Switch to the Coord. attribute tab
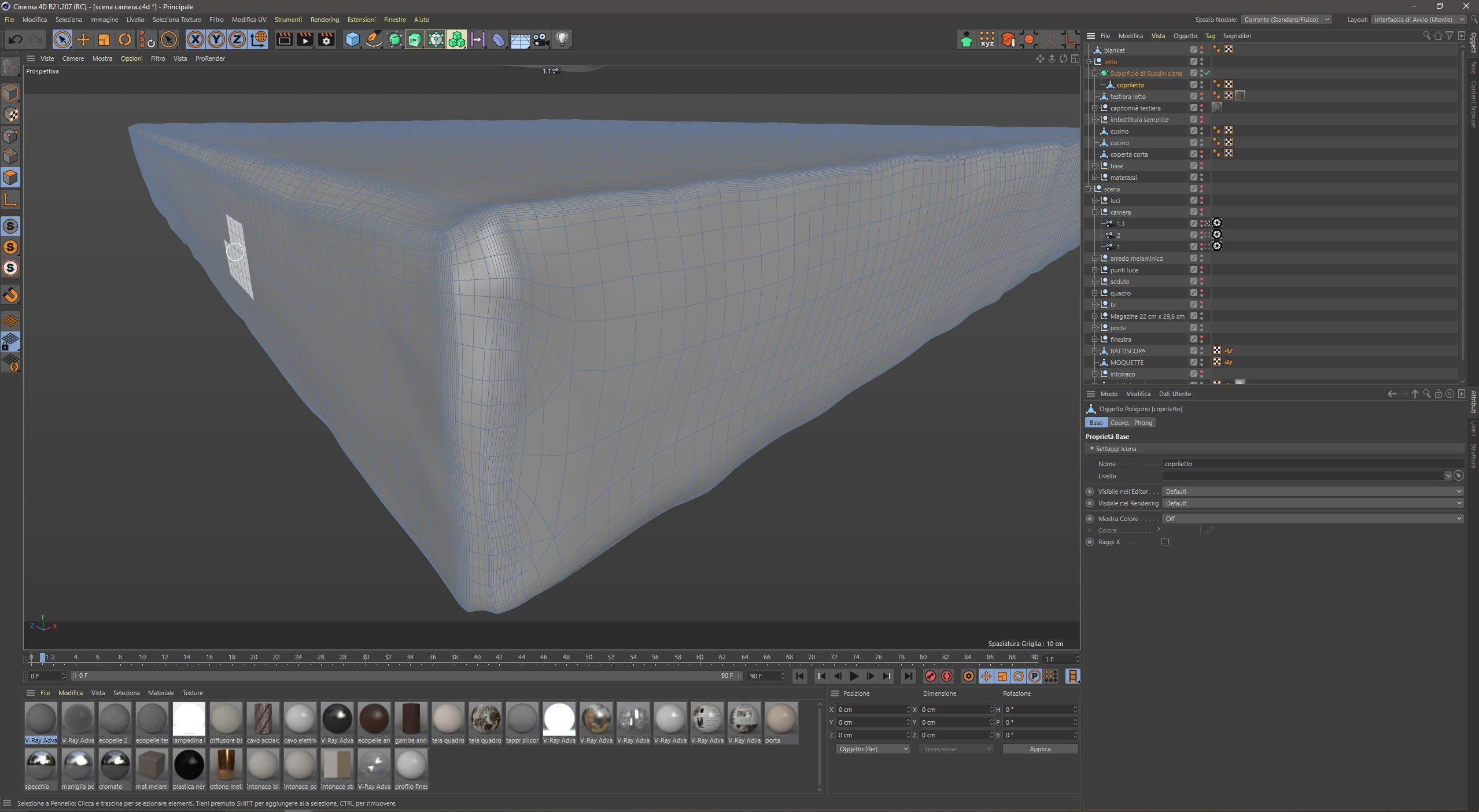The image size is (1479, 812). pos(1119,423)
